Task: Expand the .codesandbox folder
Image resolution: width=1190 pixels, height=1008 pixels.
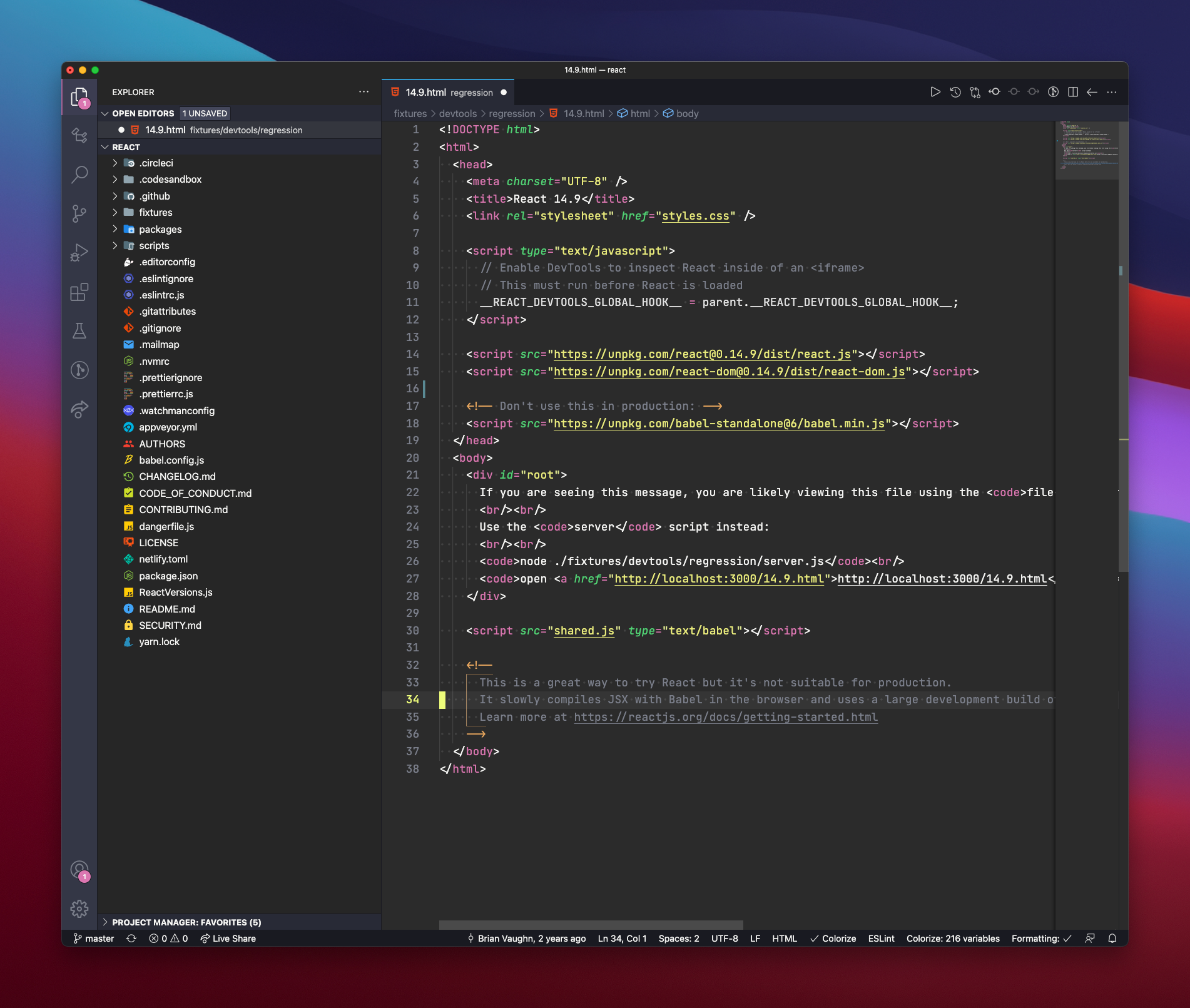Action: pos(115,180)
